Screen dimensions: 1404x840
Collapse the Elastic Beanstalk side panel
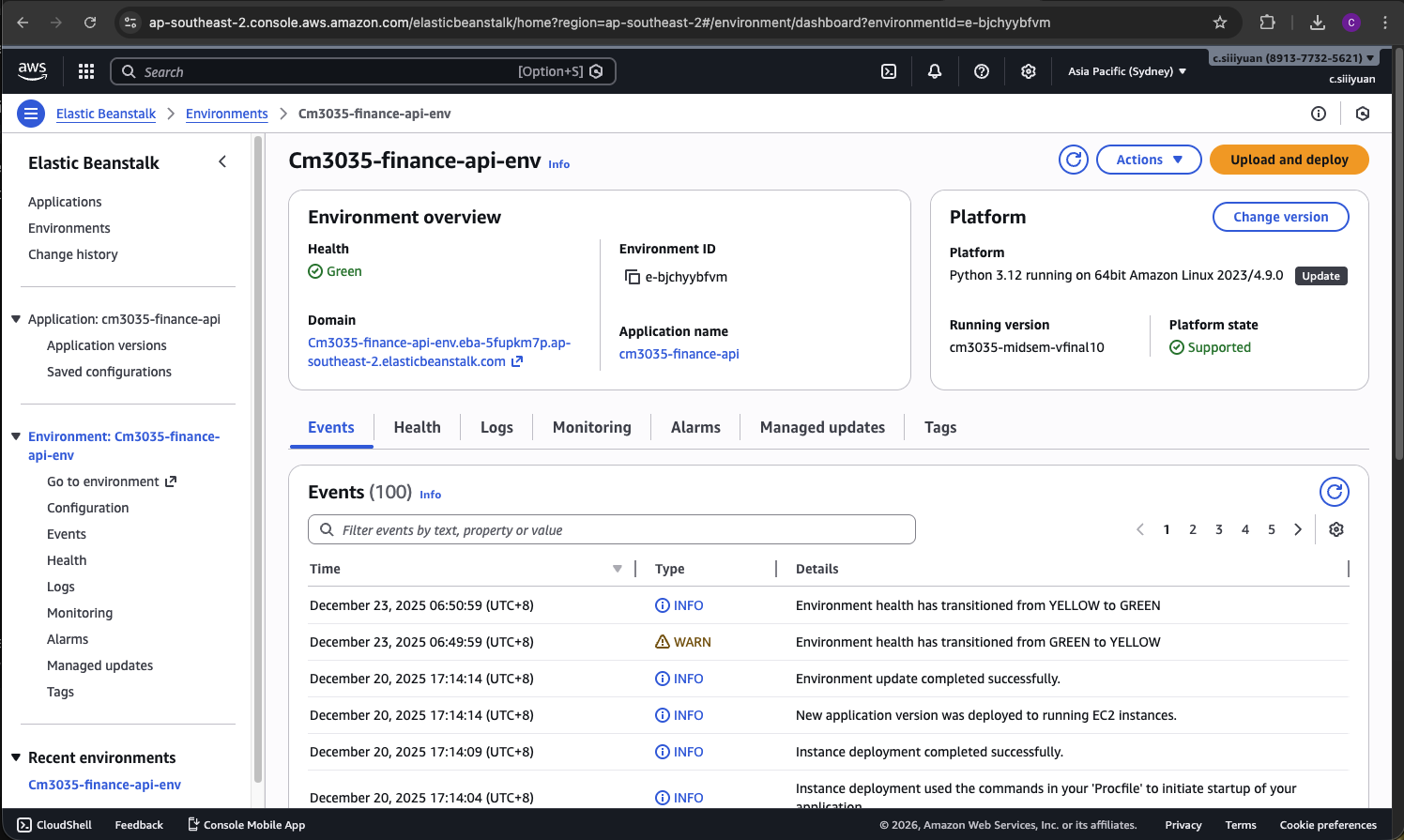[x=222, y=162]
